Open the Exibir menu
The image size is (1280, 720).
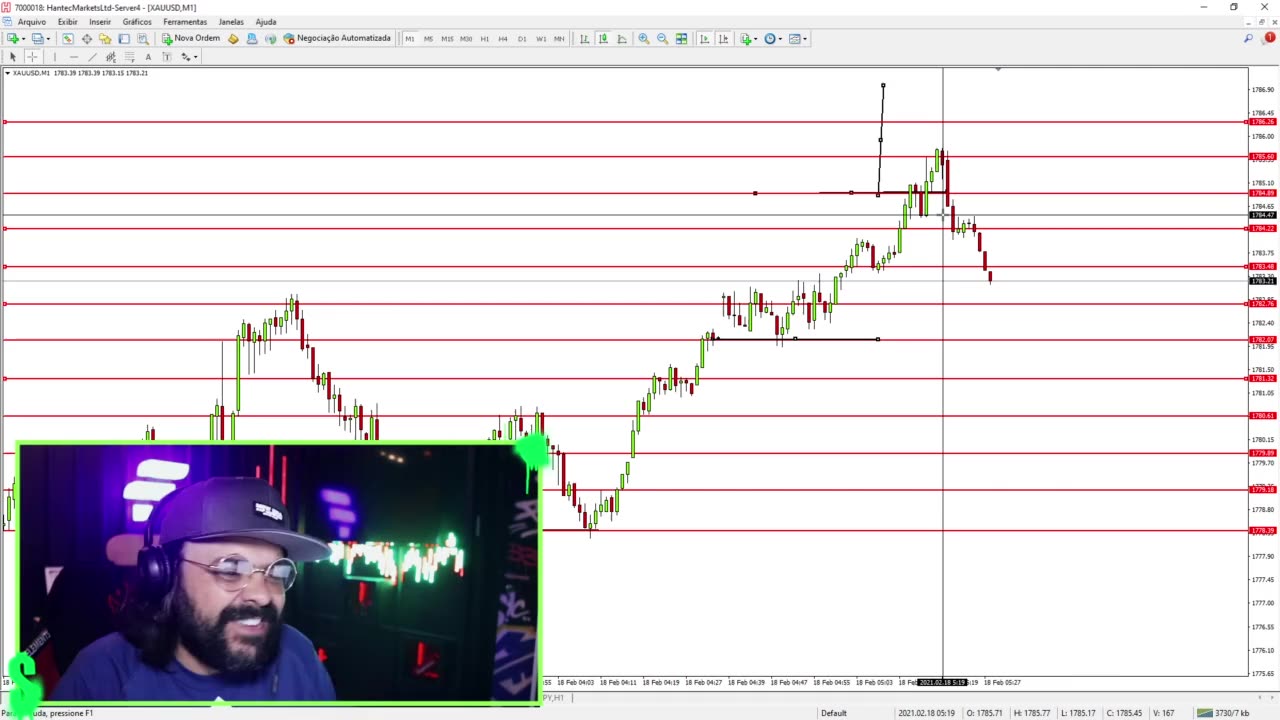[x=68, y=22]
